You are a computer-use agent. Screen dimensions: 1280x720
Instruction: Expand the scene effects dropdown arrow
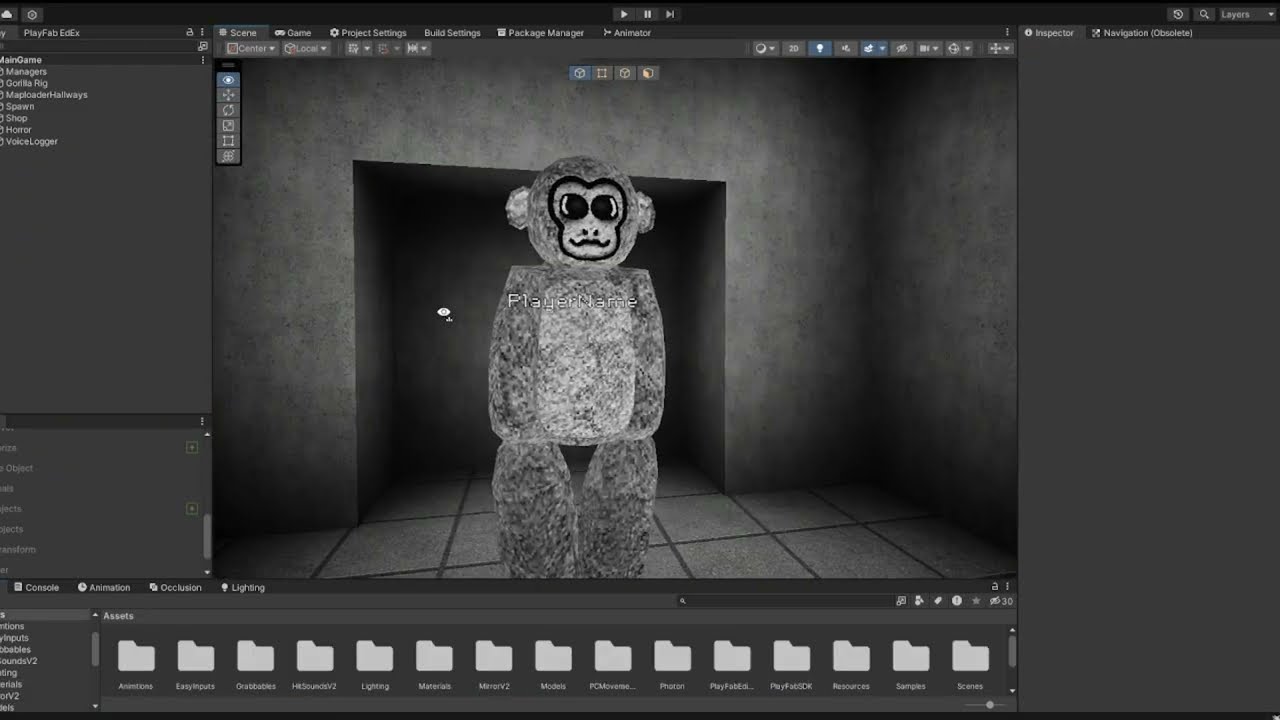tap(883, 48)
